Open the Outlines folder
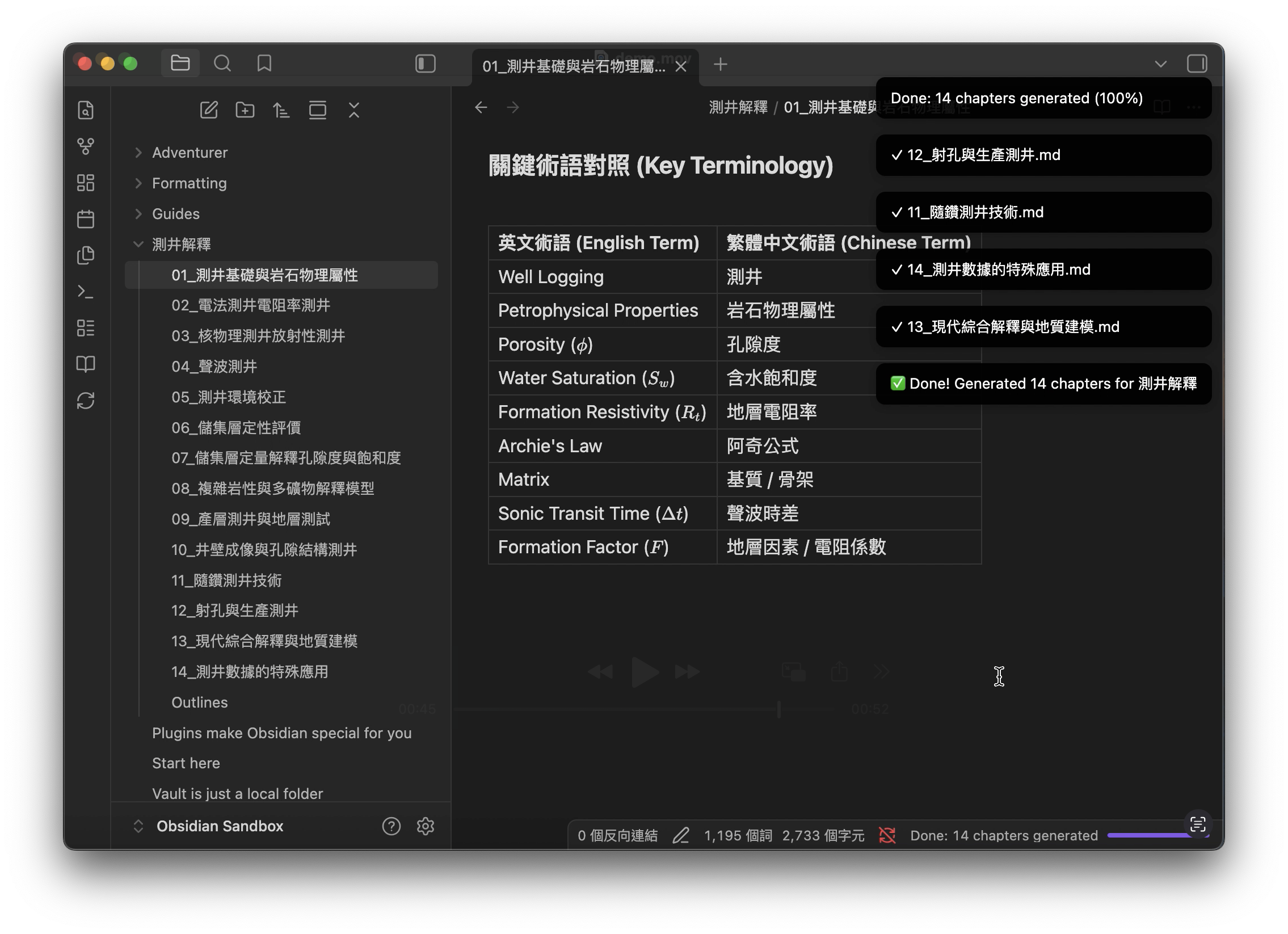The image size is (1288, 934). pos(199,703)
